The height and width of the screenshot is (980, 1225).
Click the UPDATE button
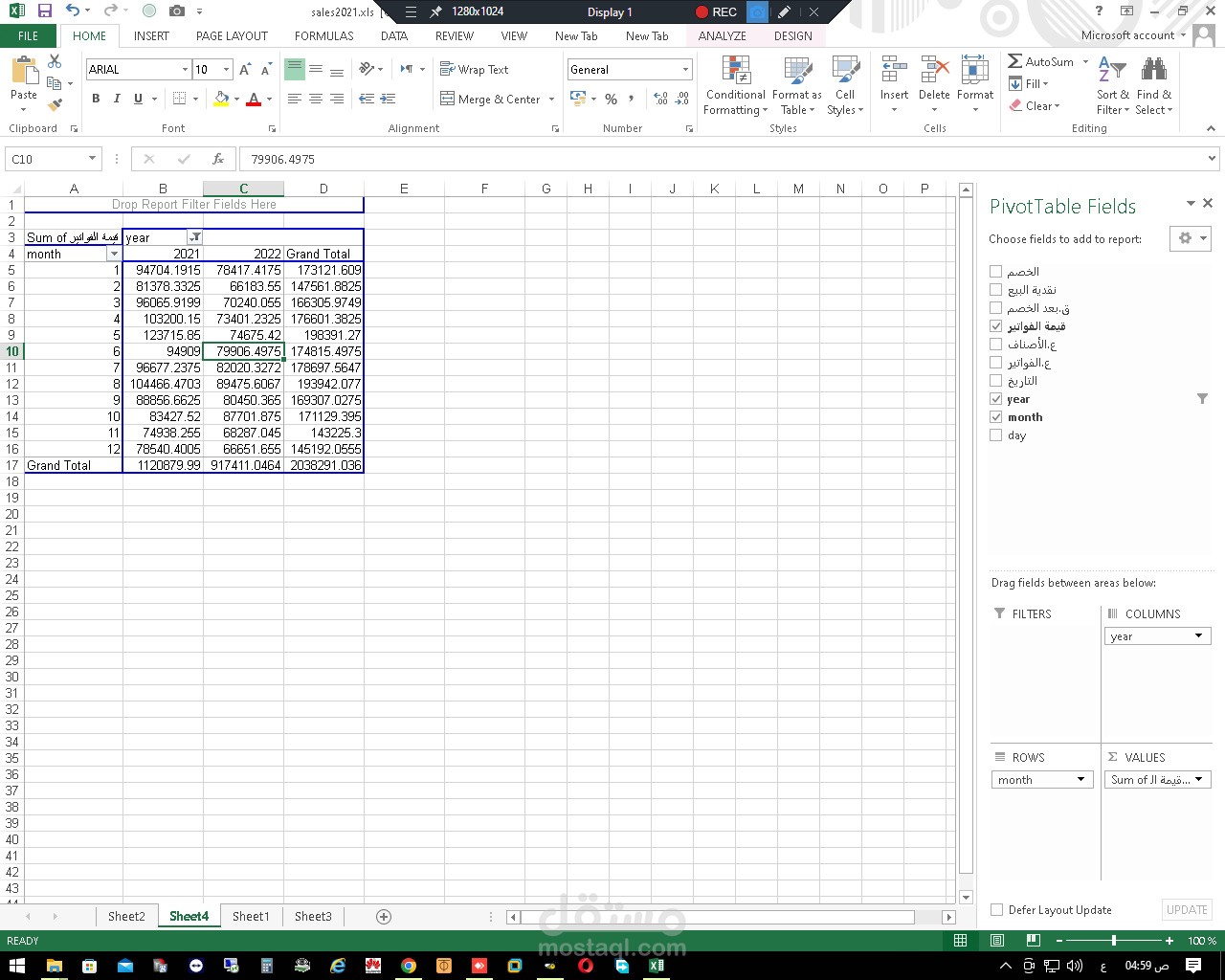pos(1186,910)
